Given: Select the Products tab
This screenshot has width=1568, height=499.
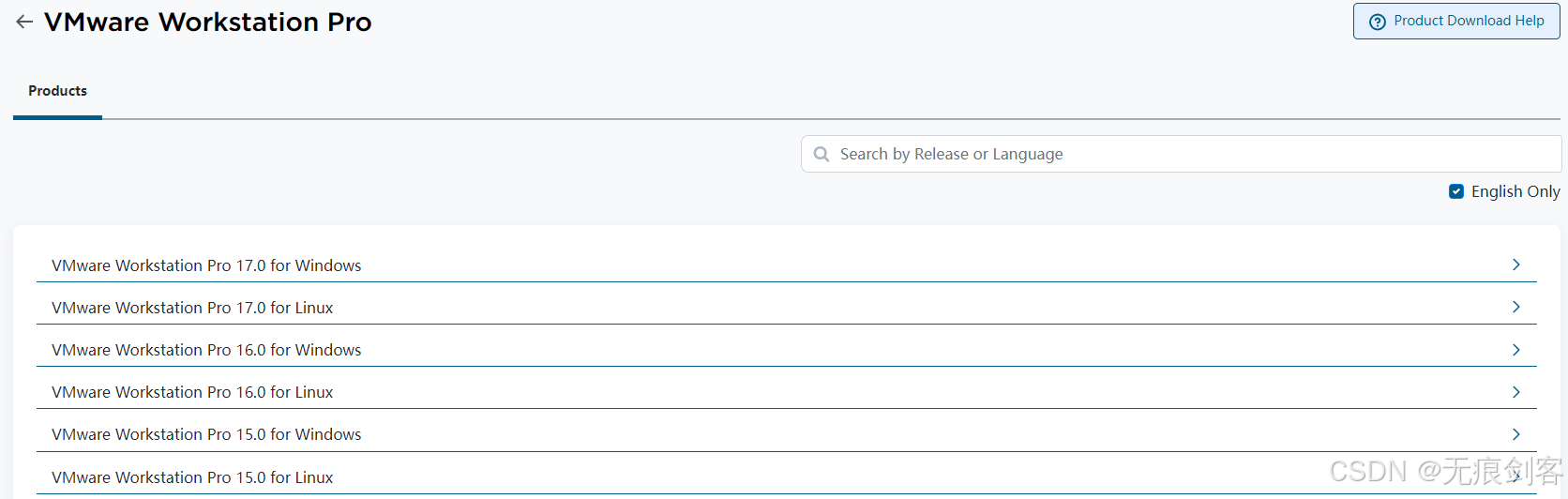Looking at the screenshot, I should [x=57, y=91].
